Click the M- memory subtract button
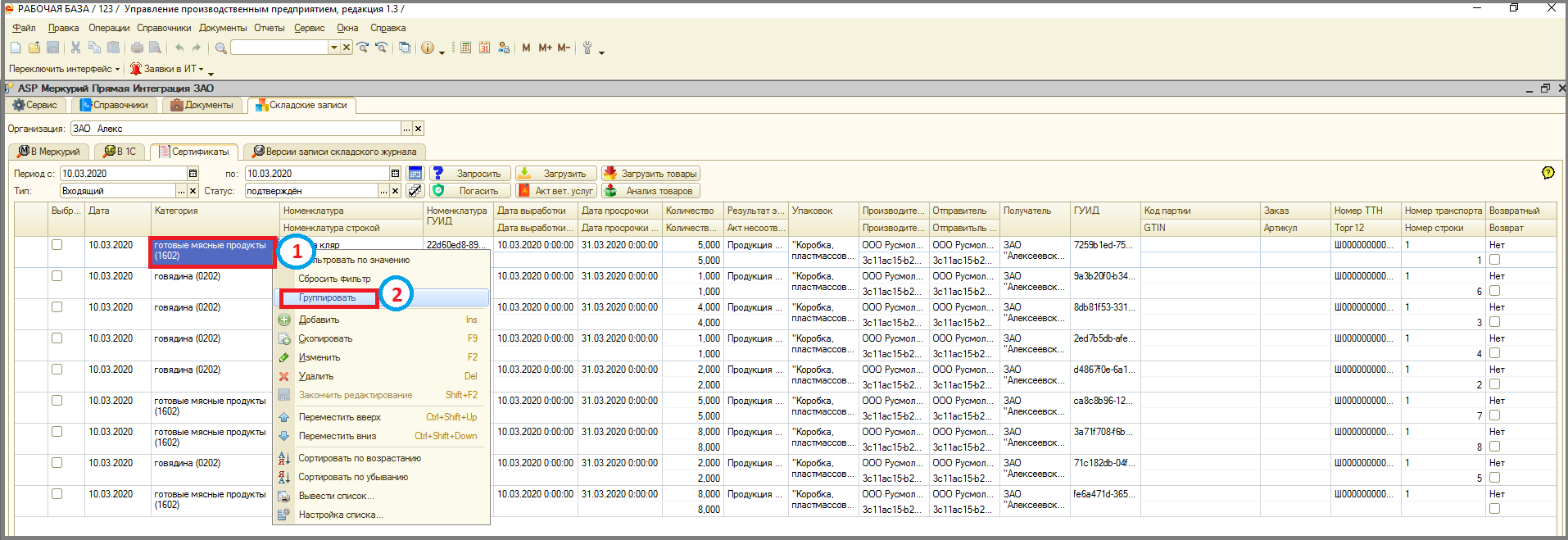The height and width of the screenshot is (540, 1568). [x=564, y=48]
